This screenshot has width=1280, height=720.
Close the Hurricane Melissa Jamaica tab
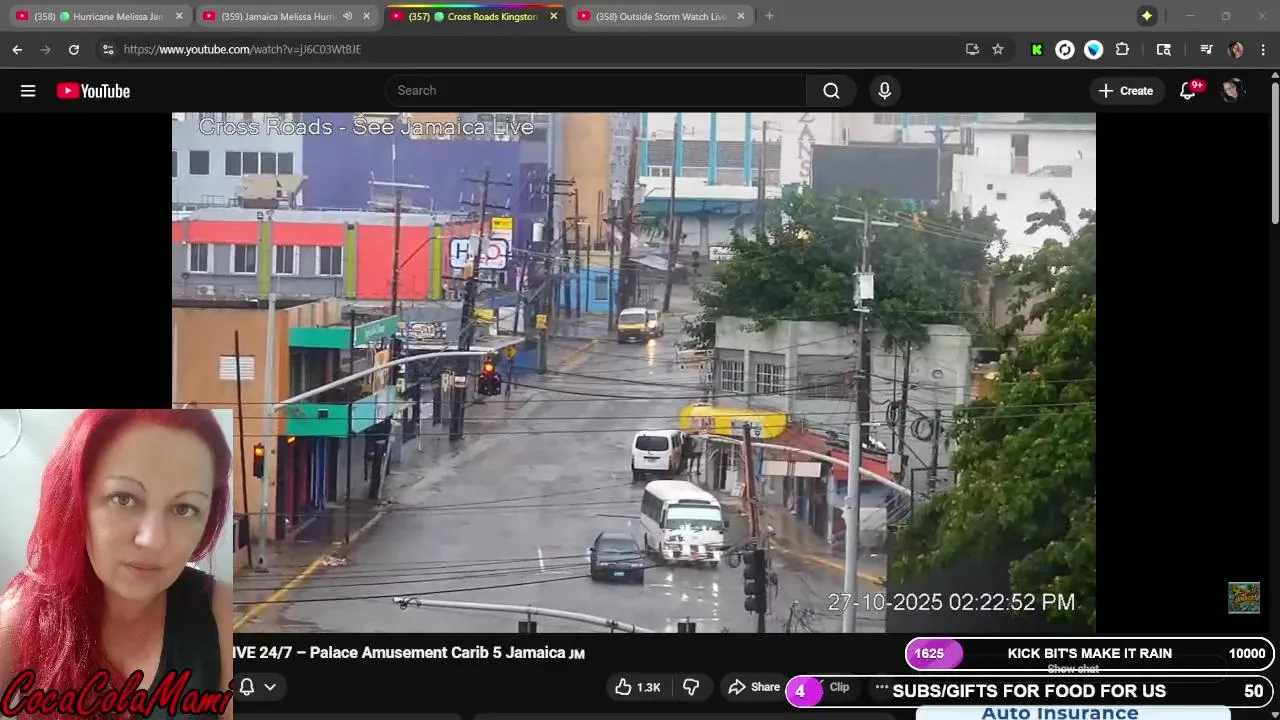pyautogui.click(x=179, y=16)
